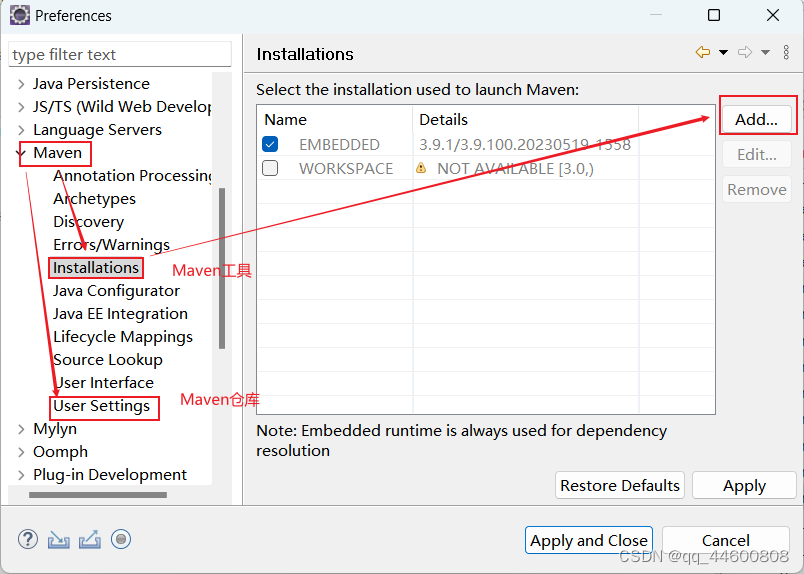Select Annotation Processing under Maven
This screenshot has height=574, width=804.
[132, 175]
